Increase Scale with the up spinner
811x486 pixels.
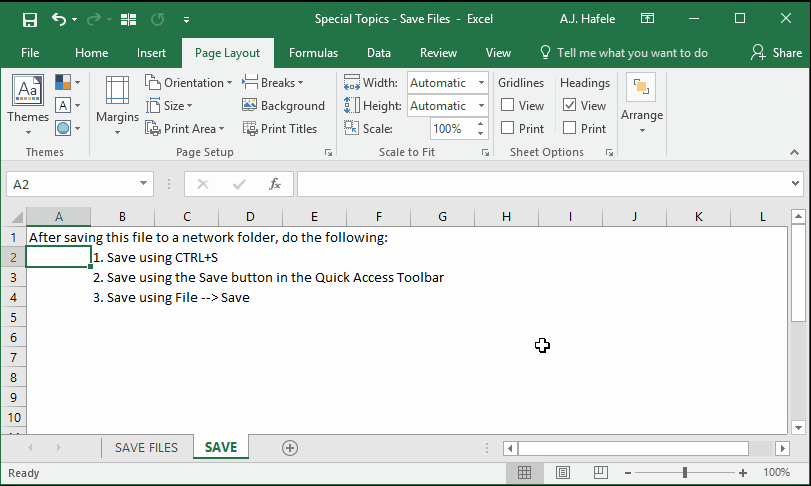click(x=480, y=124)
